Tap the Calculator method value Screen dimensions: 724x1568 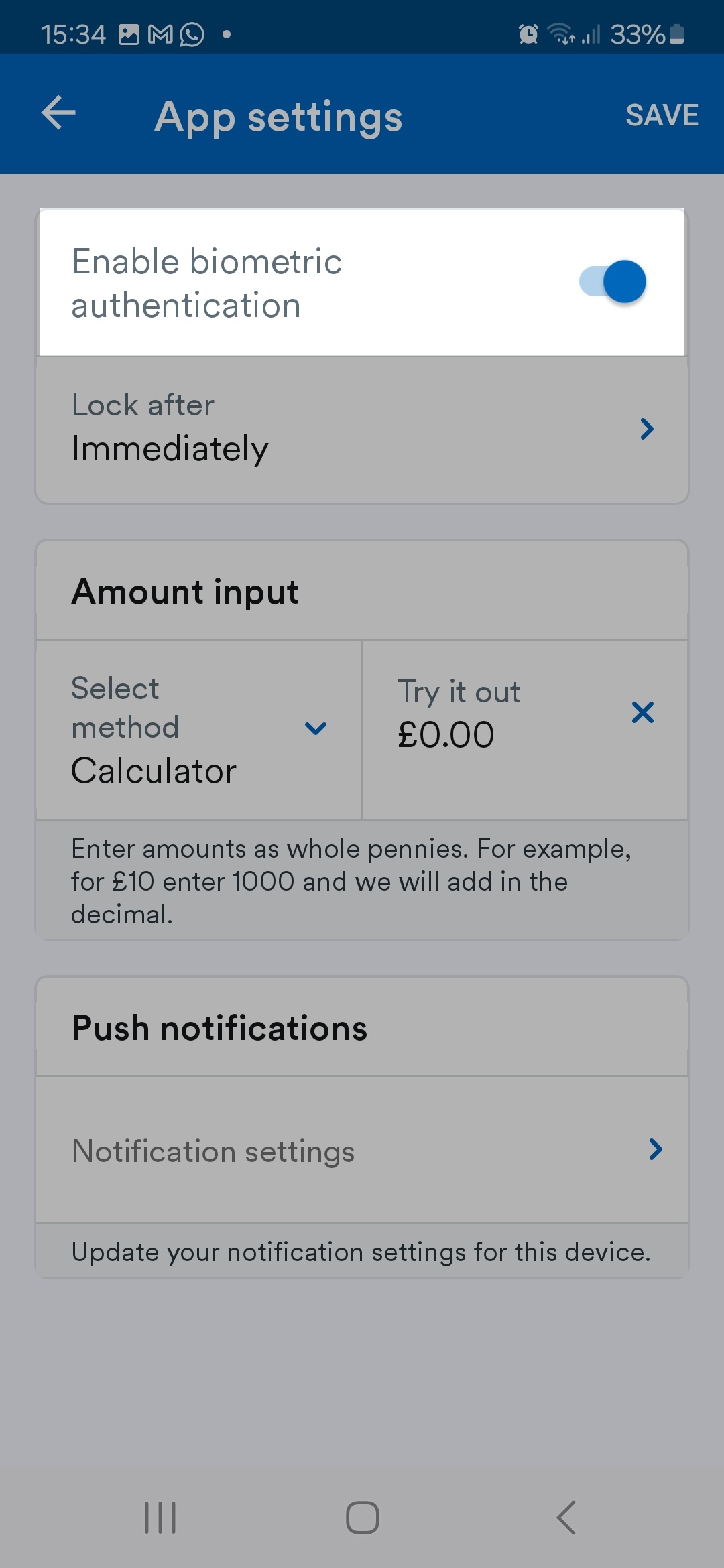pos(154,771)
